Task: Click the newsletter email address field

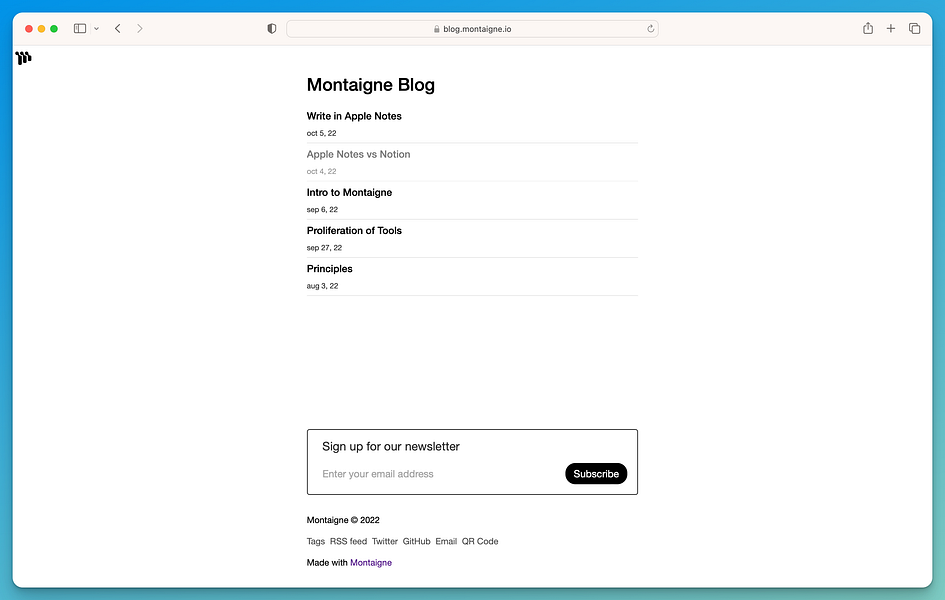Action: click(x=440, y=474)
